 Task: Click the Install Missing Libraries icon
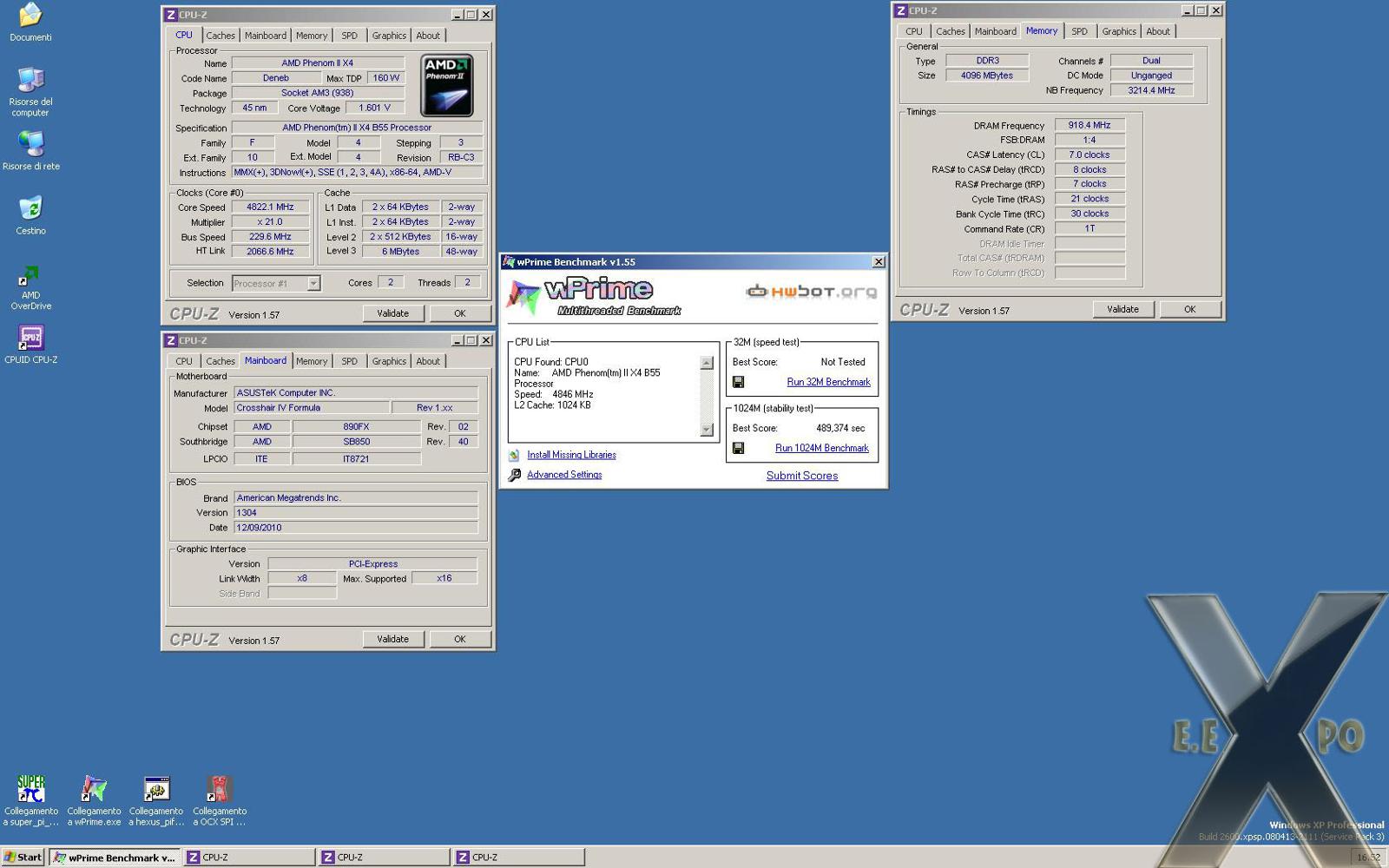[x=514, y=455]
